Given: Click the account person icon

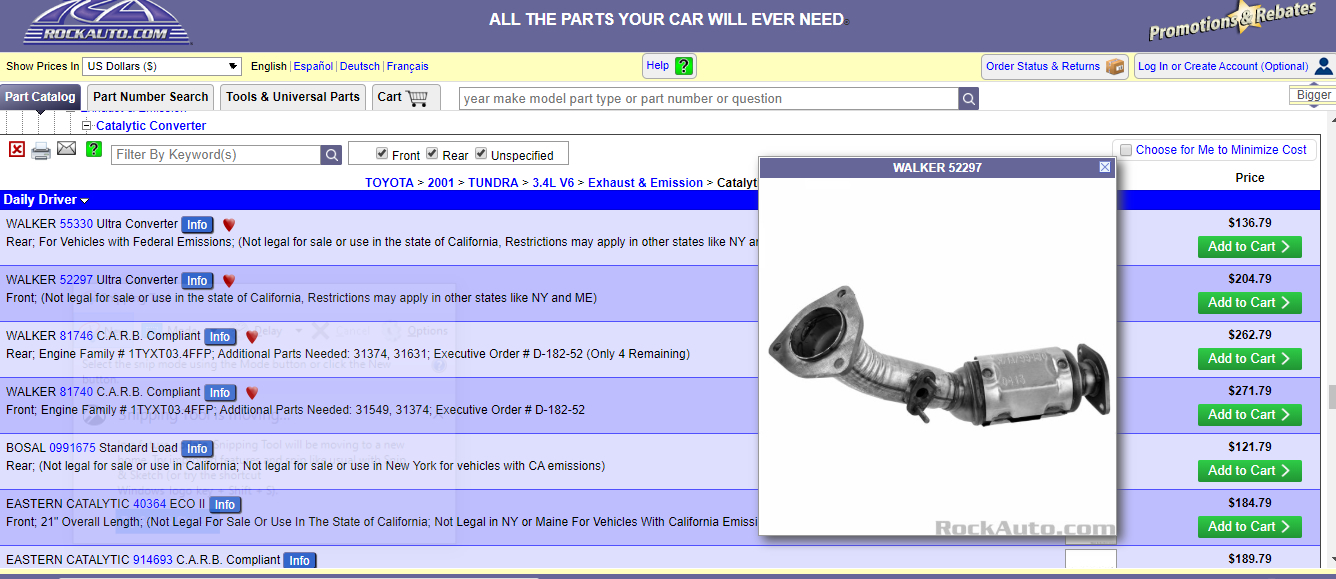Looking at the screenshot, I should tap(1323, 66).
